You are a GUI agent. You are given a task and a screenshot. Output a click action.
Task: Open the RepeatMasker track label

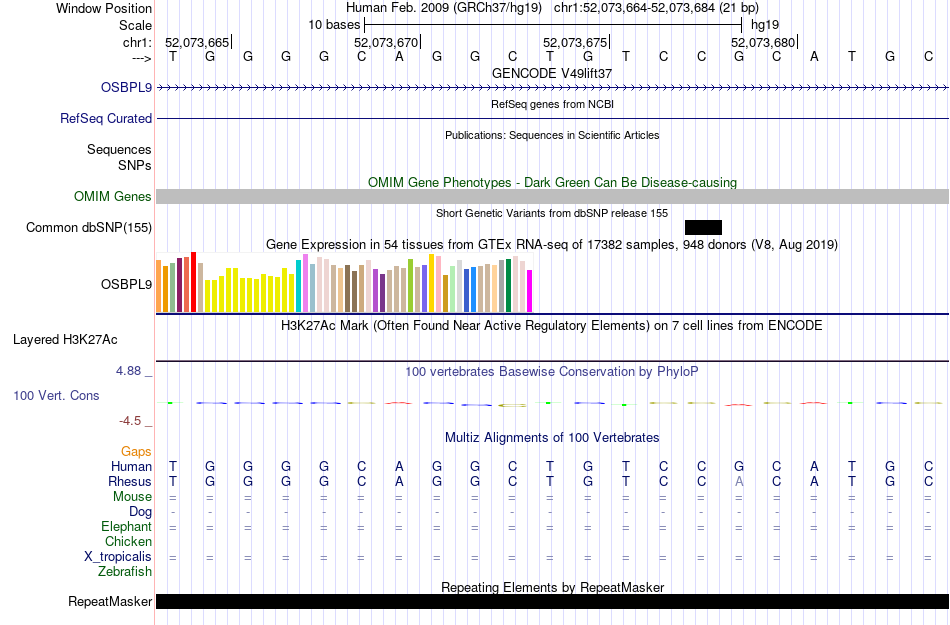[x=110, y=601]
